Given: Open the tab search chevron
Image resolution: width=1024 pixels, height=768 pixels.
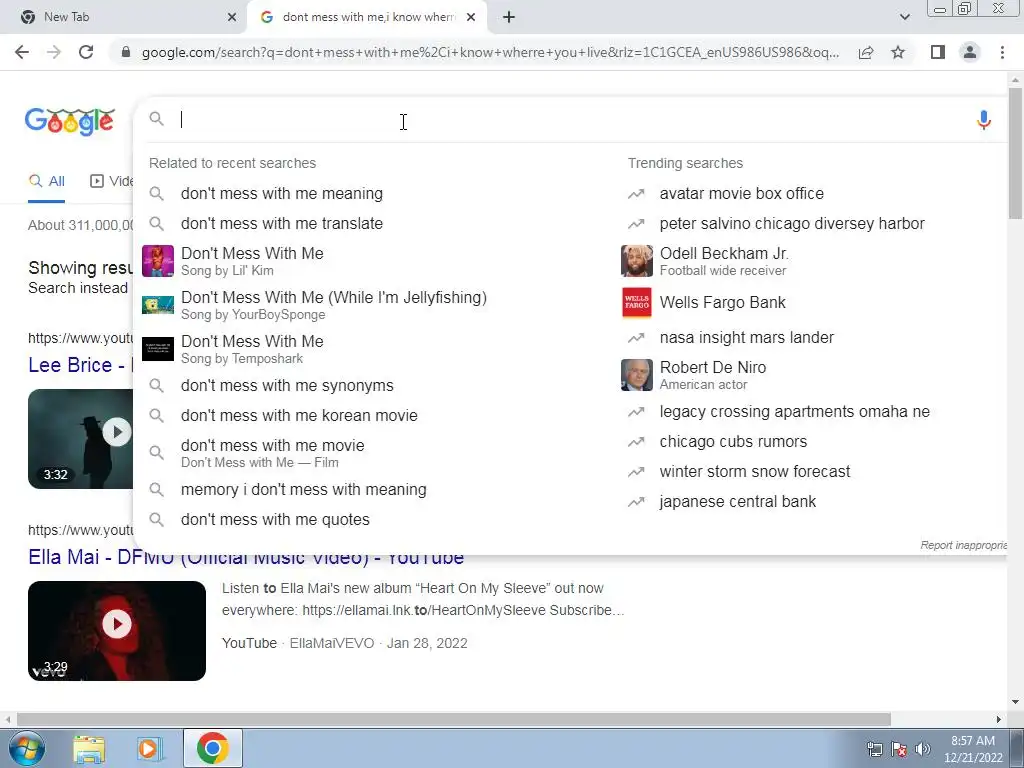Looking at the screenshot, I should [x=904, y=17].
